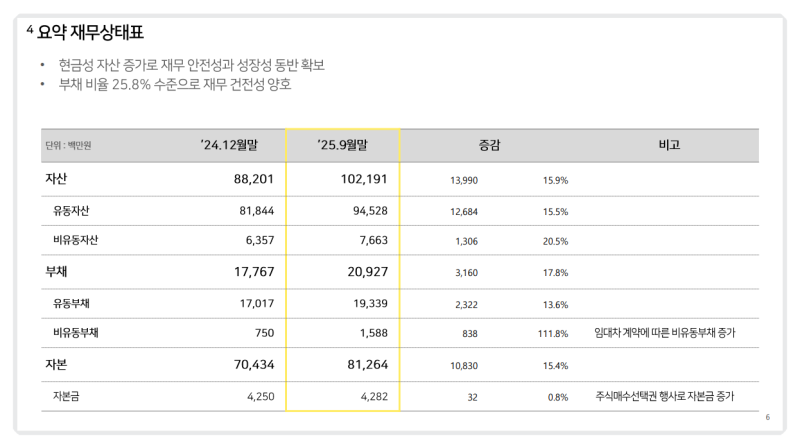Click the 증감 column header

tap(489, 145)
